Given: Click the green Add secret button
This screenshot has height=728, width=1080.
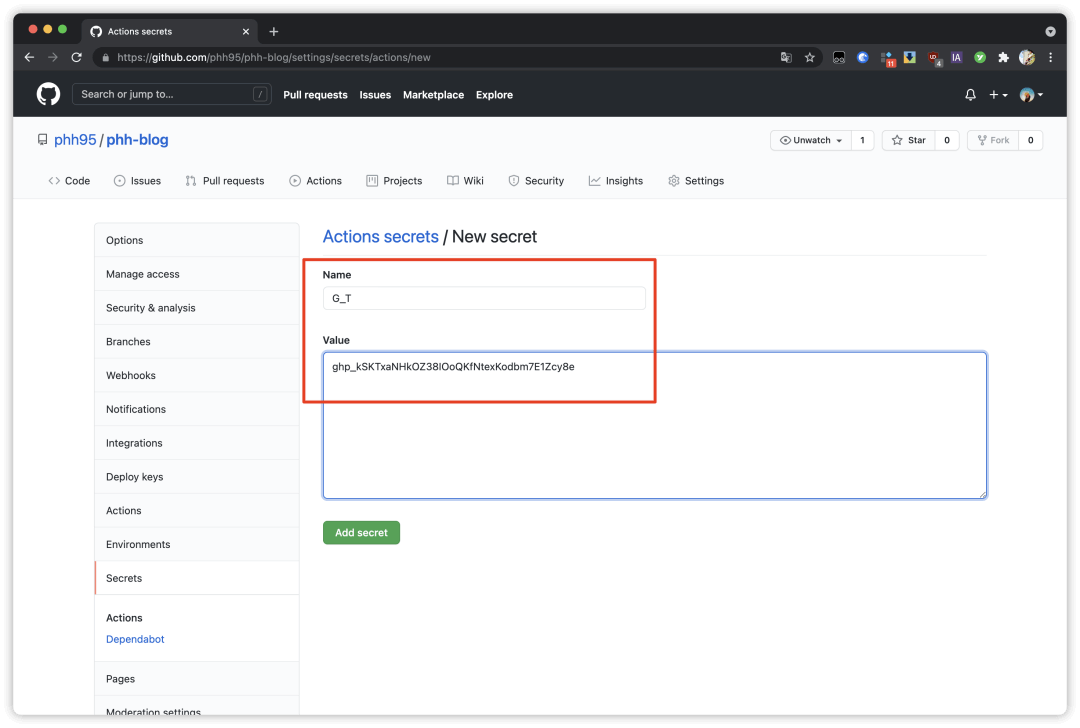Looking at the screenshot, I should [361, 532].
